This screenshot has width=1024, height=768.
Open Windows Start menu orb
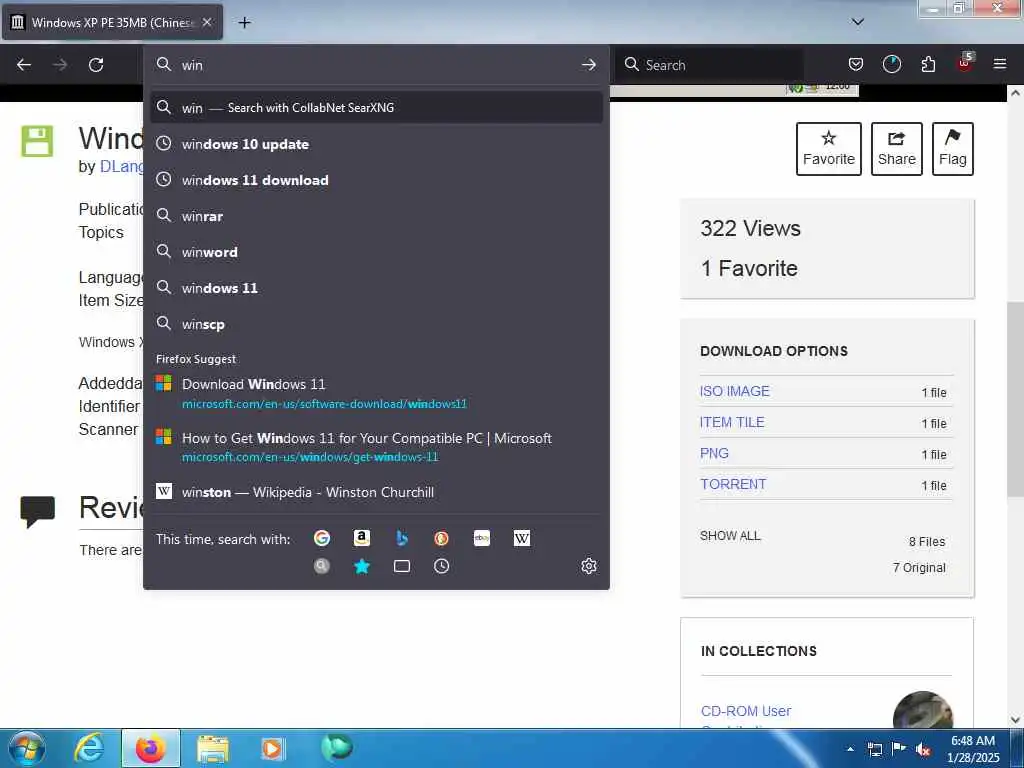coord(26,748)
